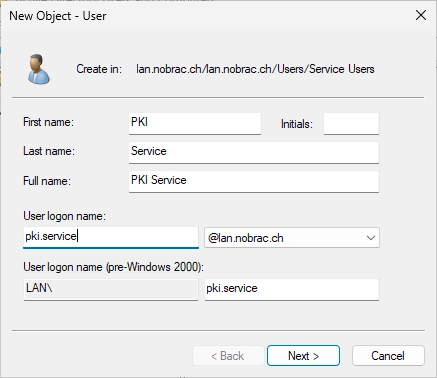This screenshot has width=437, height=378.
Task: Edit the Full name field PKI Service
Action: [254, 181]
